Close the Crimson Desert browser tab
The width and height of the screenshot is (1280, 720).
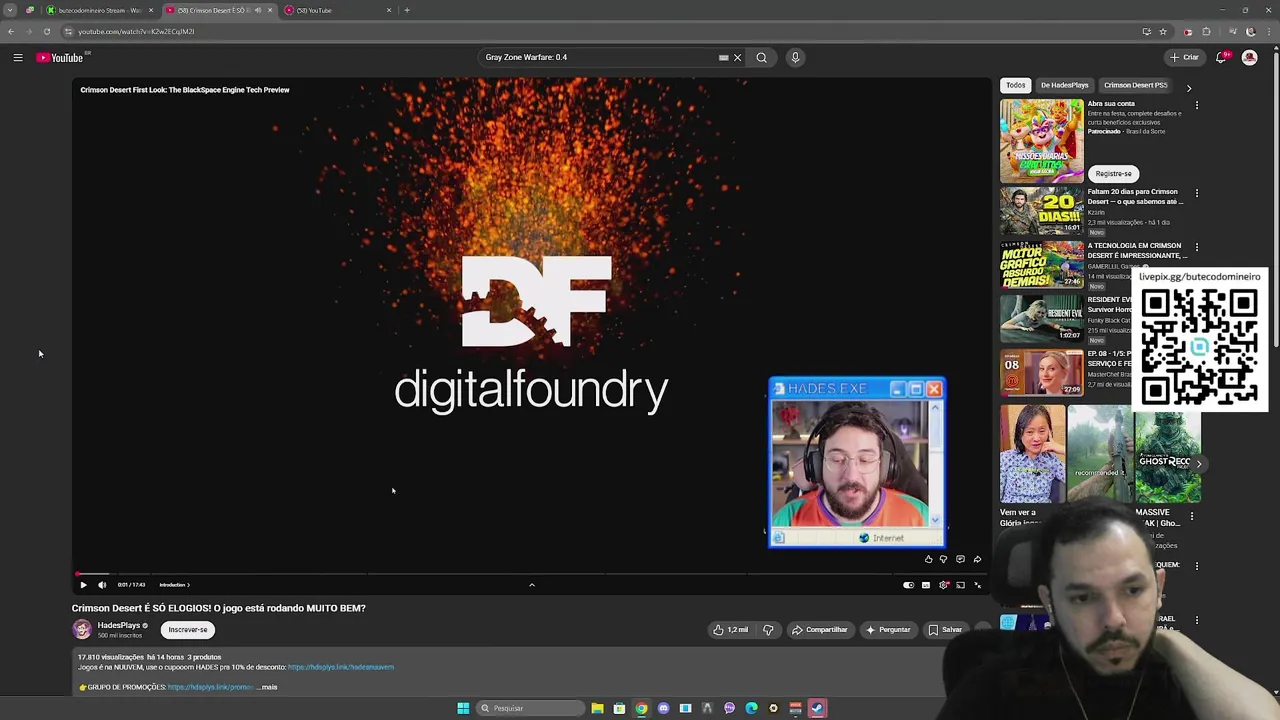269,10
